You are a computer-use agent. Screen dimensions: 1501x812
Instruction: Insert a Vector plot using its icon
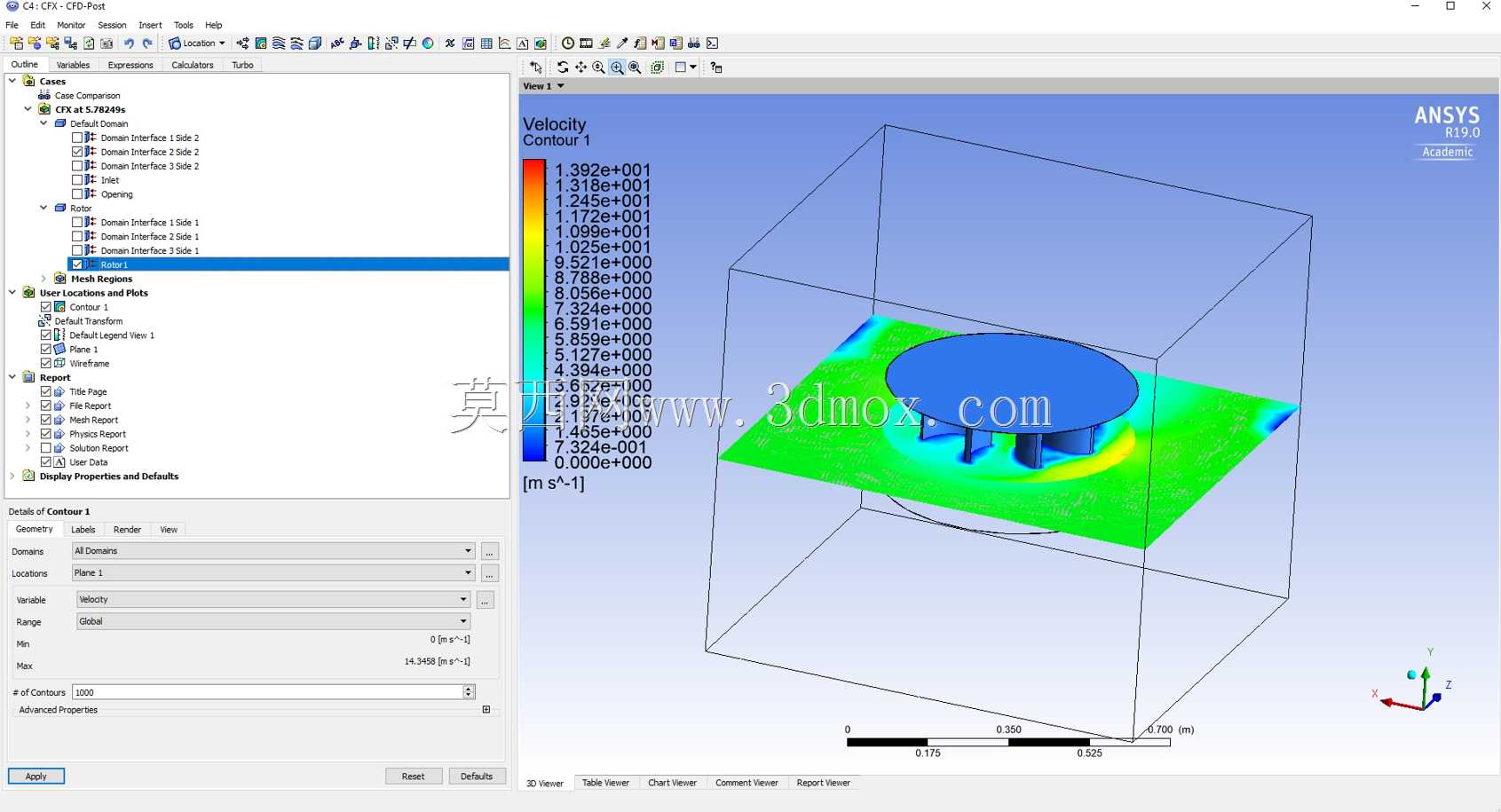point(242,43)
